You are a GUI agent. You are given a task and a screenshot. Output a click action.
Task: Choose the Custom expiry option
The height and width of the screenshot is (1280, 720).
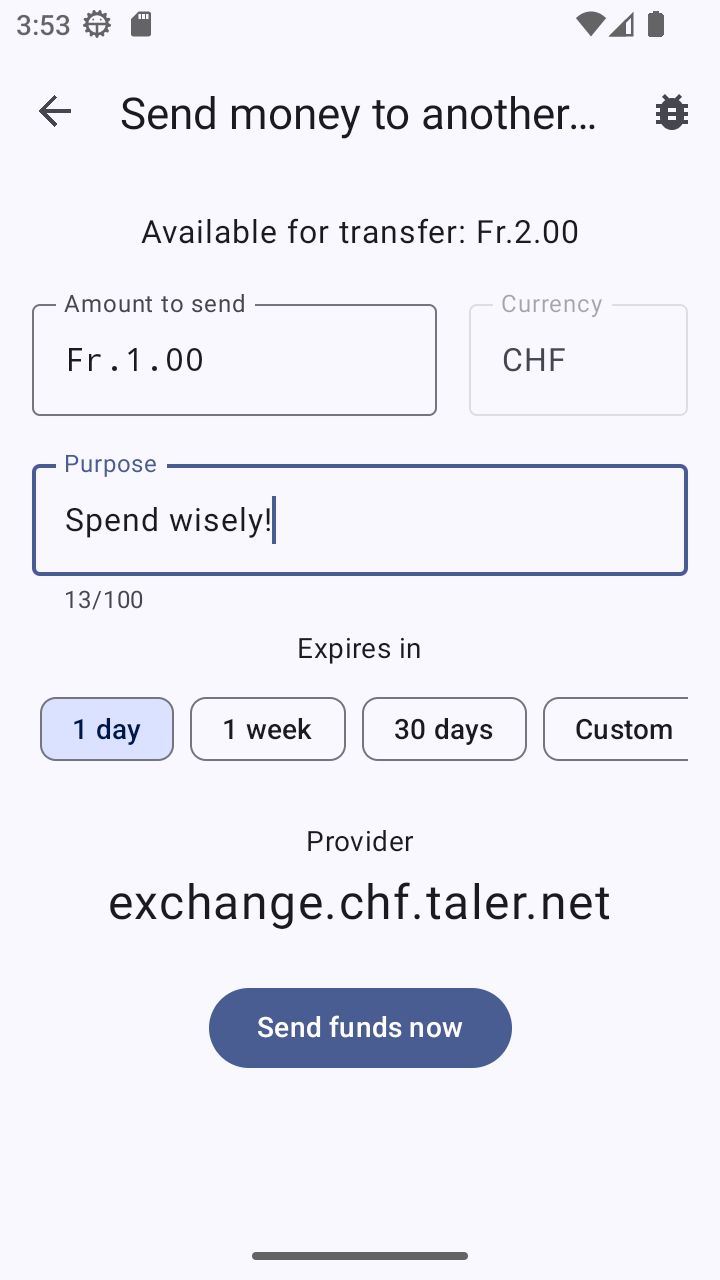click(618, 729)
